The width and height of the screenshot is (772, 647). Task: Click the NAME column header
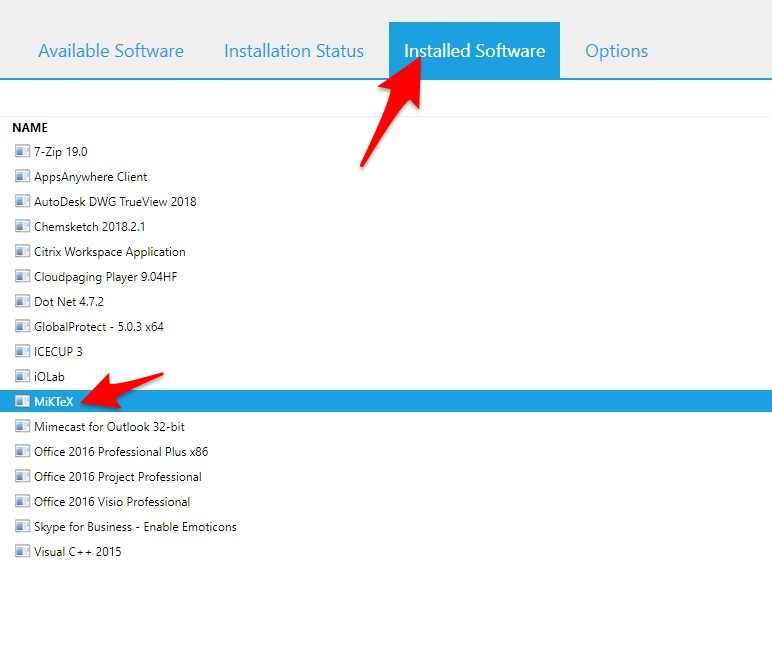point(30,128)
